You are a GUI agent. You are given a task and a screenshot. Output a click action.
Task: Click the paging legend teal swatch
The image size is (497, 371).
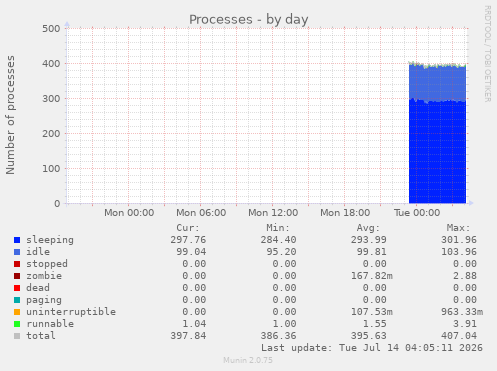pyautogui.click(x=17, y=300)
